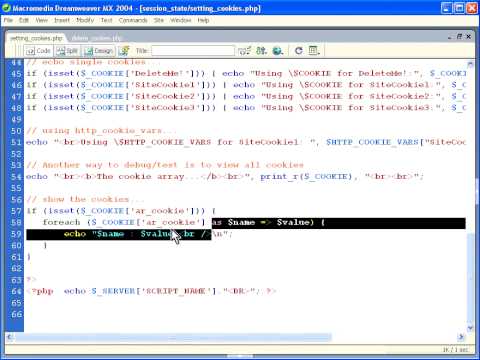Open the Text menu
Screen dimensions: 480x360
pyautogui.click(x=107, y=20)
